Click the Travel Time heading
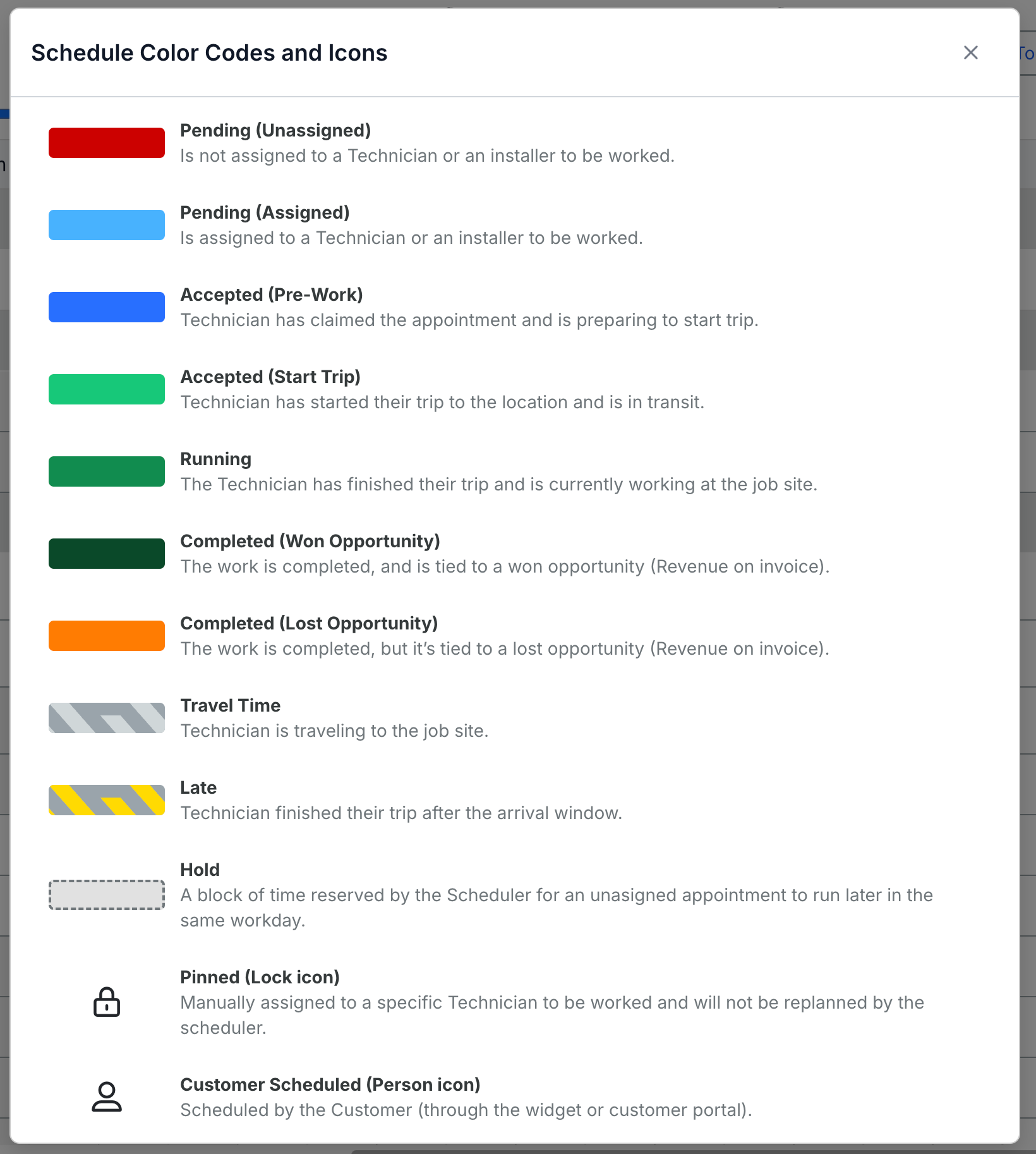 231,705
